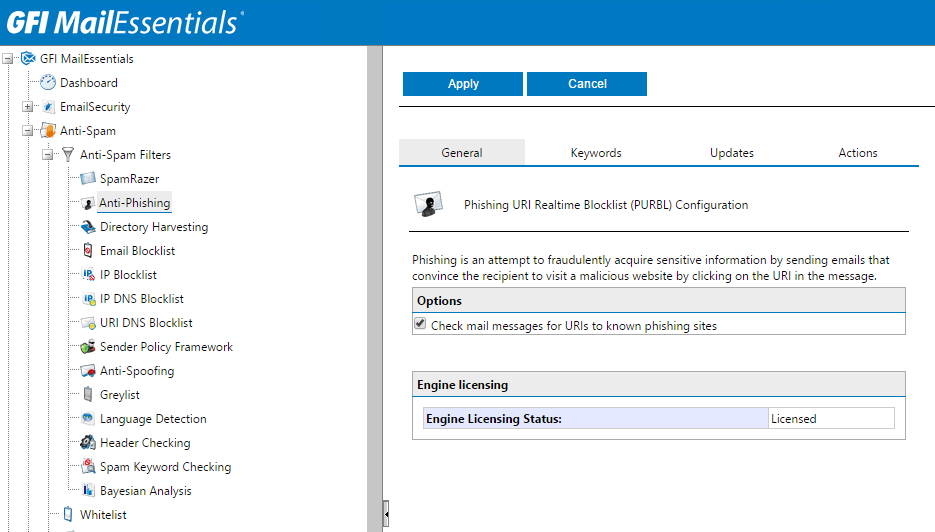Click the Anti-Phishing tree icon

[88, 203]
